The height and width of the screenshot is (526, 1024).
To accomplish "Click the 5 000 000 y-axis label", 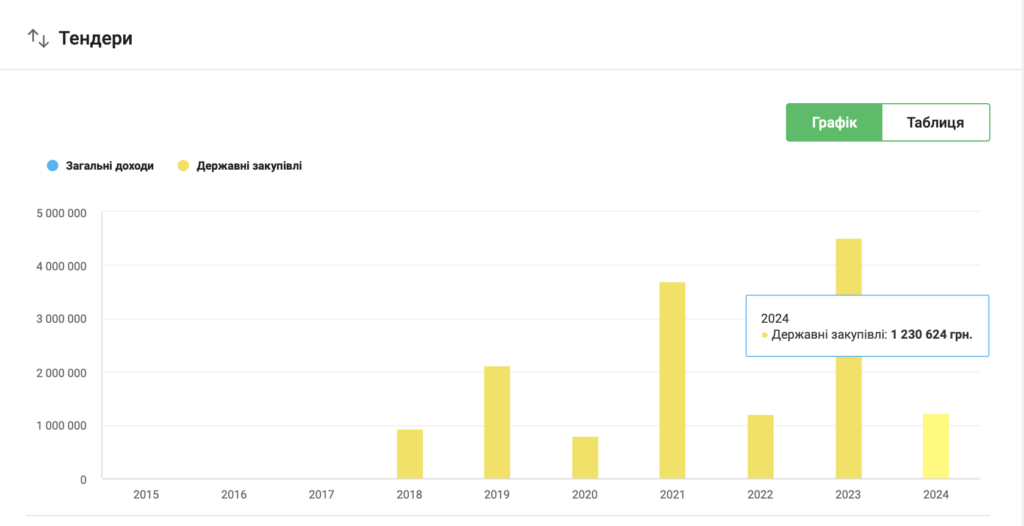I will pyautogui.click(x=61, y=213).
